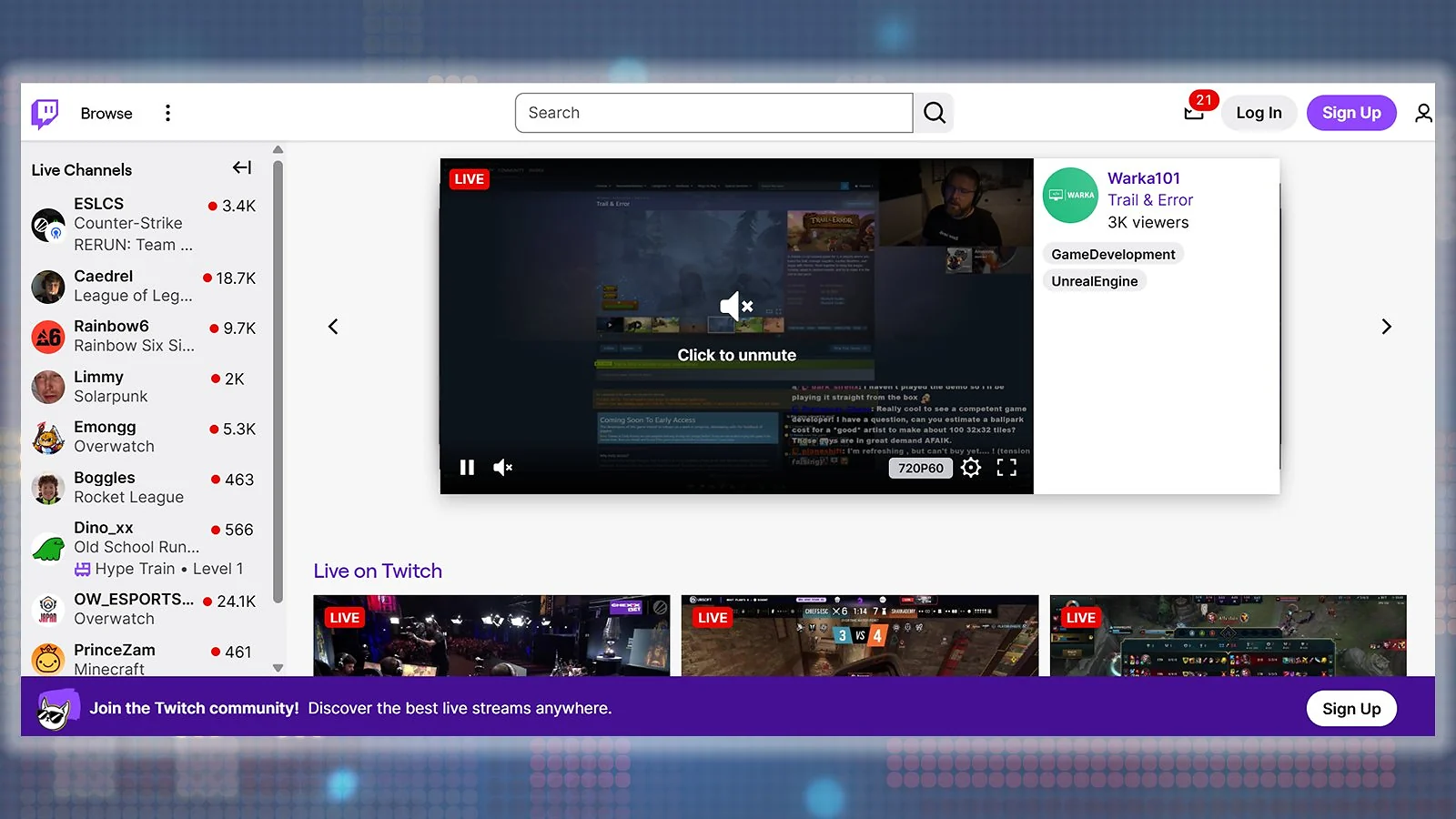Open player settings gear
Viewport: 1456px width, 819px height.
[x=971, y=468]
